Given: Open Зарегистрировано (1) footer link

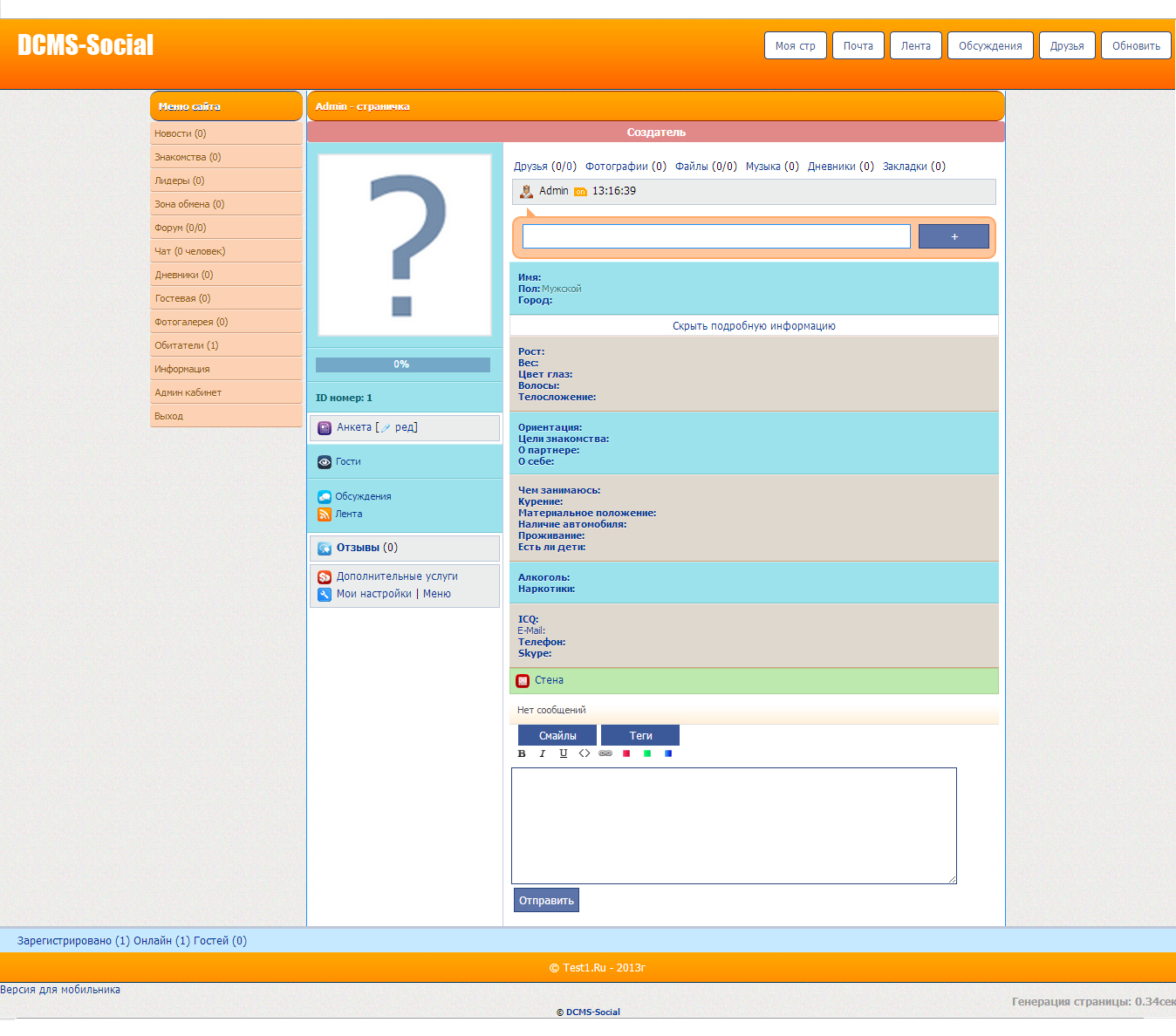Looking at the screenshot, I should click(73, 941).
